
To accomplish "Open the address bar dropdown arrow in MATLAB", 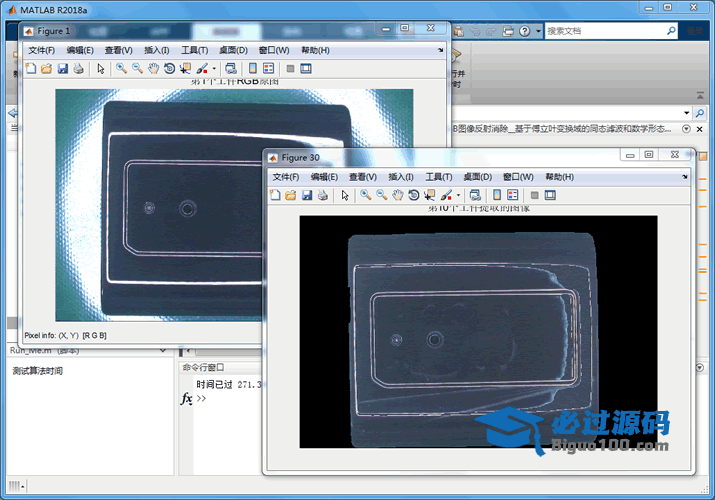I will (x=686, y=113).
